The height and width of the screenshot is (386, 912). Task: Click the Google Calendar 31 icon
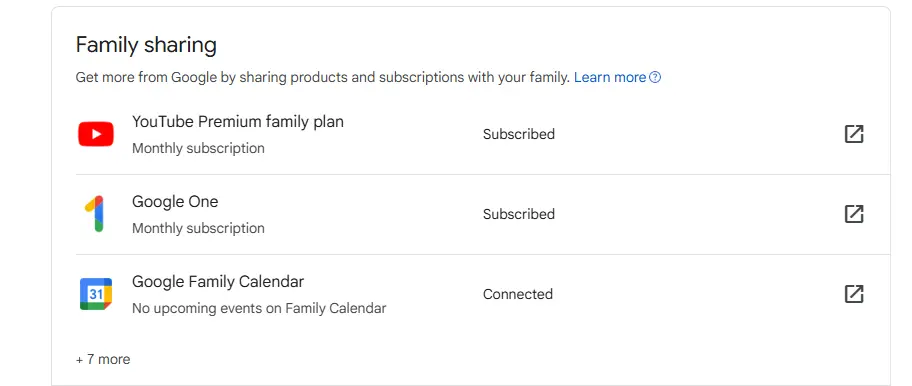pos(96,294)
